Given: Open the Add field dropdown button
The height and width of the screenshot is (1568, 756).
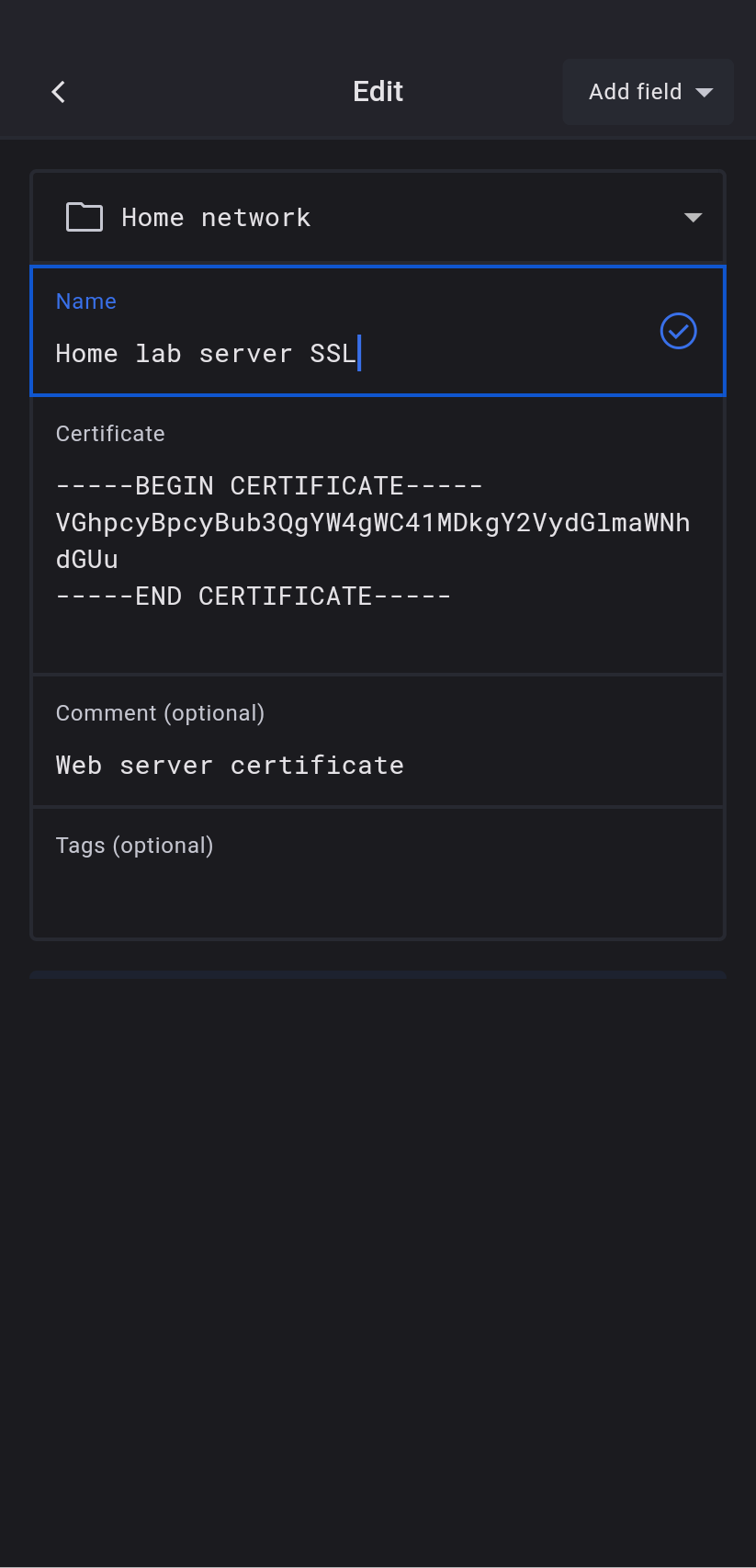Looking at the screenshot, I should [x=634, y=92].
